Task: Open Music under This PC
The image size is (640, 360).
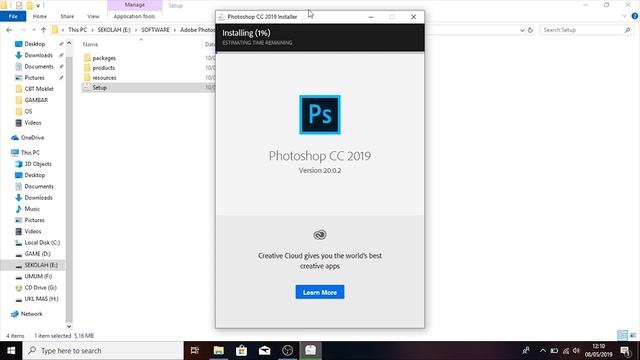Action: (32, 209)
